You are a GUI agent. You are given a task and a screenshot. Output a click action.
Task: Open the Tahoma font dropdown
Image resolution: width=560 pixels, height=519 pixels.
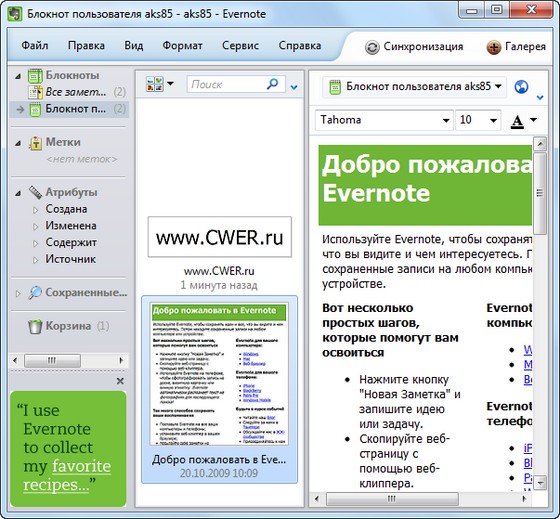click(x=446, y=121)
